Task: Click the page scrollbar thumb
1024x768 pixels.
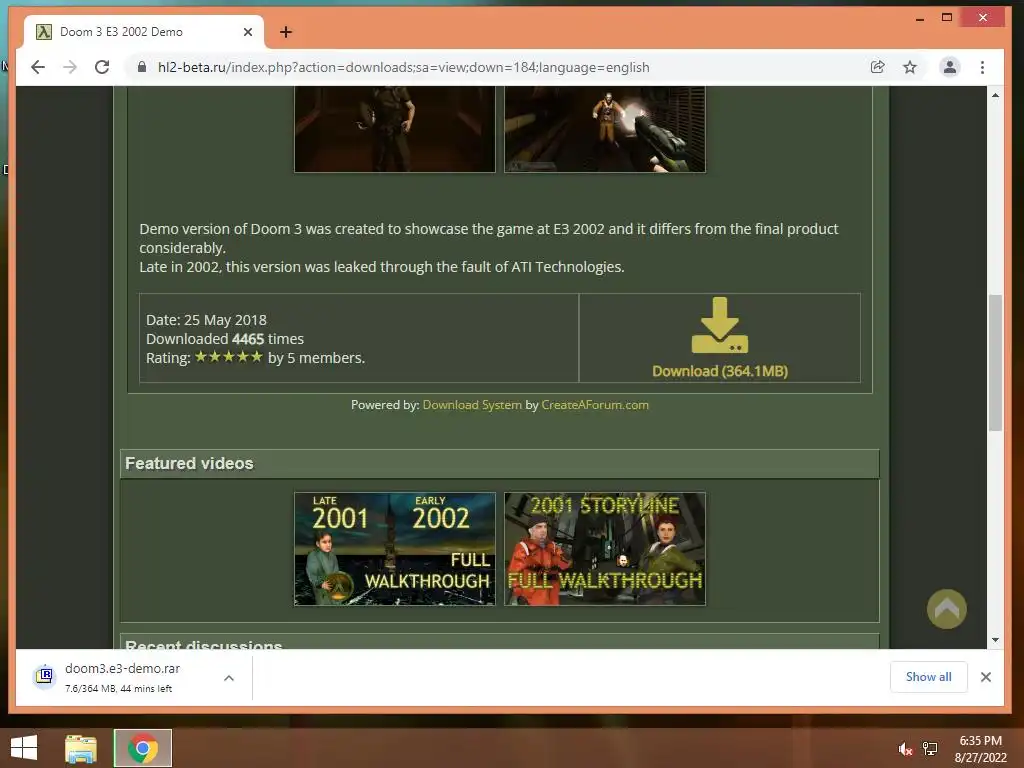Action: (995, 363)
